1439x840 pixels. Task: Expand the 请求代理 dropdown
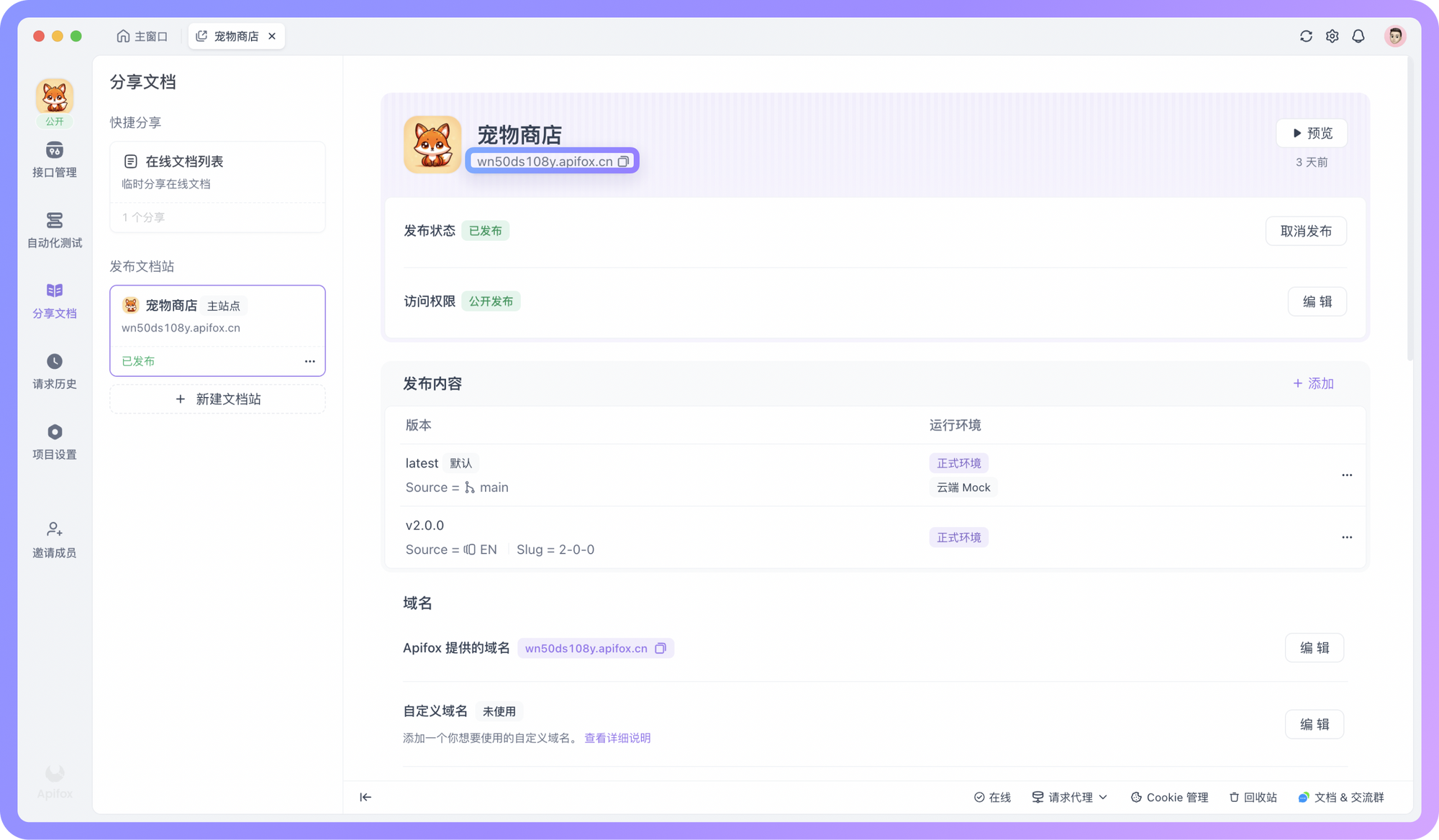pos(1069,797)
